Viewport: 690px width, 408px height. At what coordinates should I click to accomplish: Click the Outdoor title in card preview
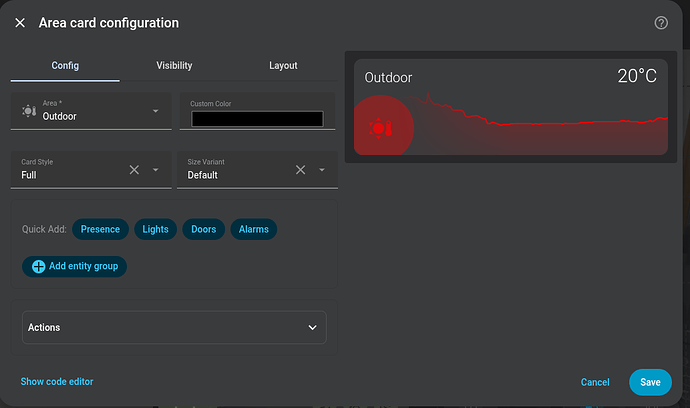coord(388,77)
